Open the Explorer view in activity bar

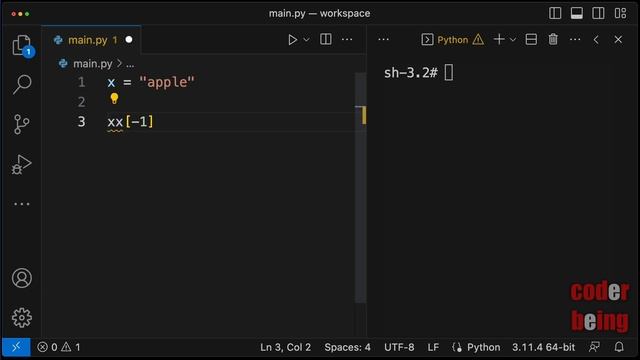tap(22, 45)
